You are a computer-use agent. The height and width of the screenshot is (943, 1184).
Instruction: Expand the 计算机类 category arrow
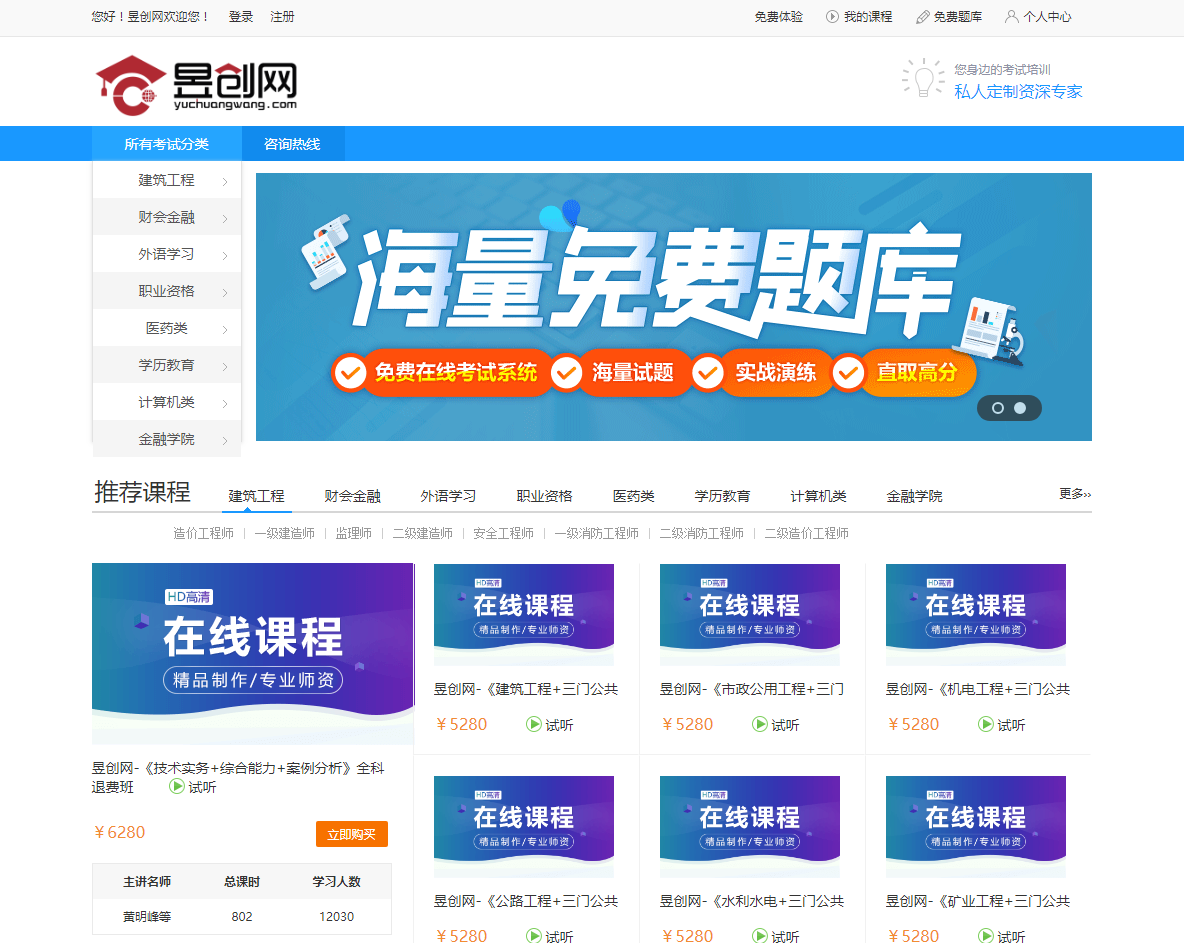pos(225,403)
